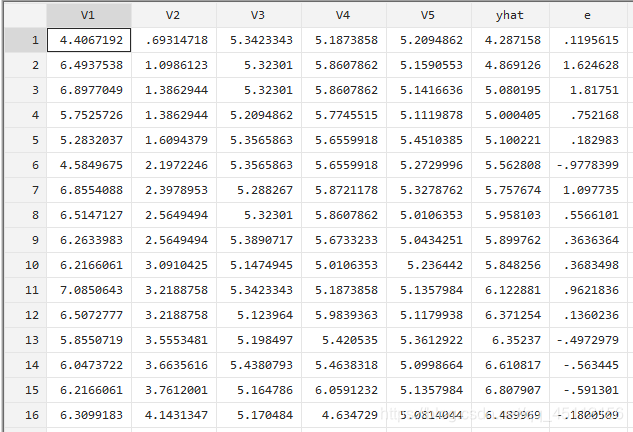Click cell with value 1.6094379
The image size is (633, 432).
[174, 140]
